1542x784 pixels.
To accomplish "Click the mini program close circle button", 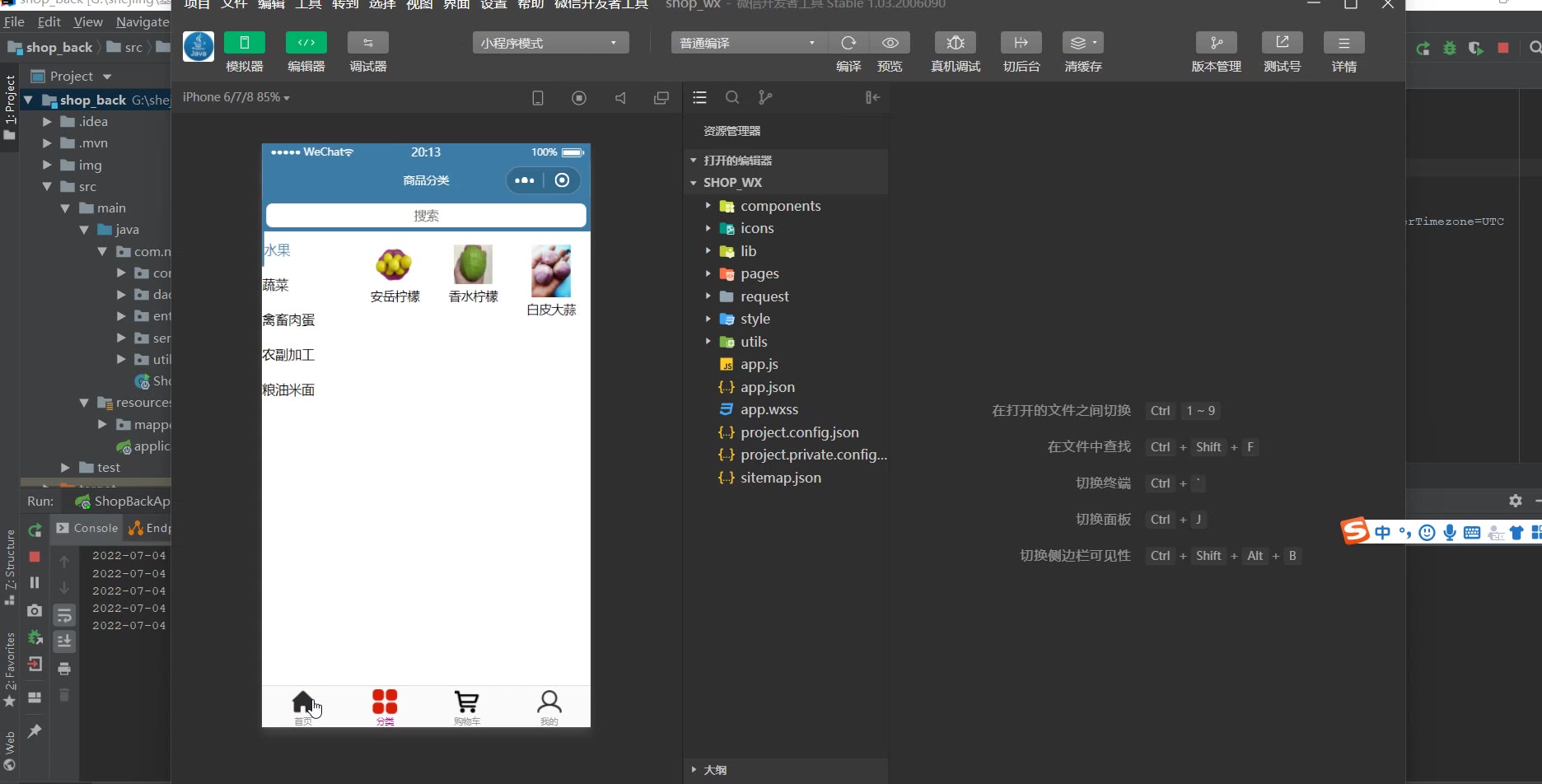I will 563,180.
